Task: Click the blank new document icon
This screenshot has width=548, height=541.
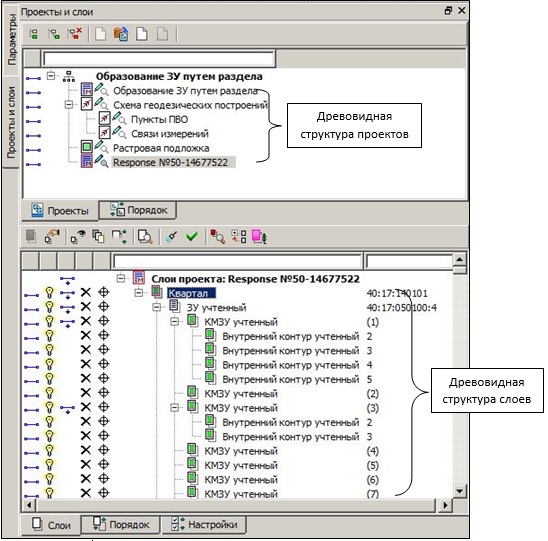Action: click(x=142, y=34)
